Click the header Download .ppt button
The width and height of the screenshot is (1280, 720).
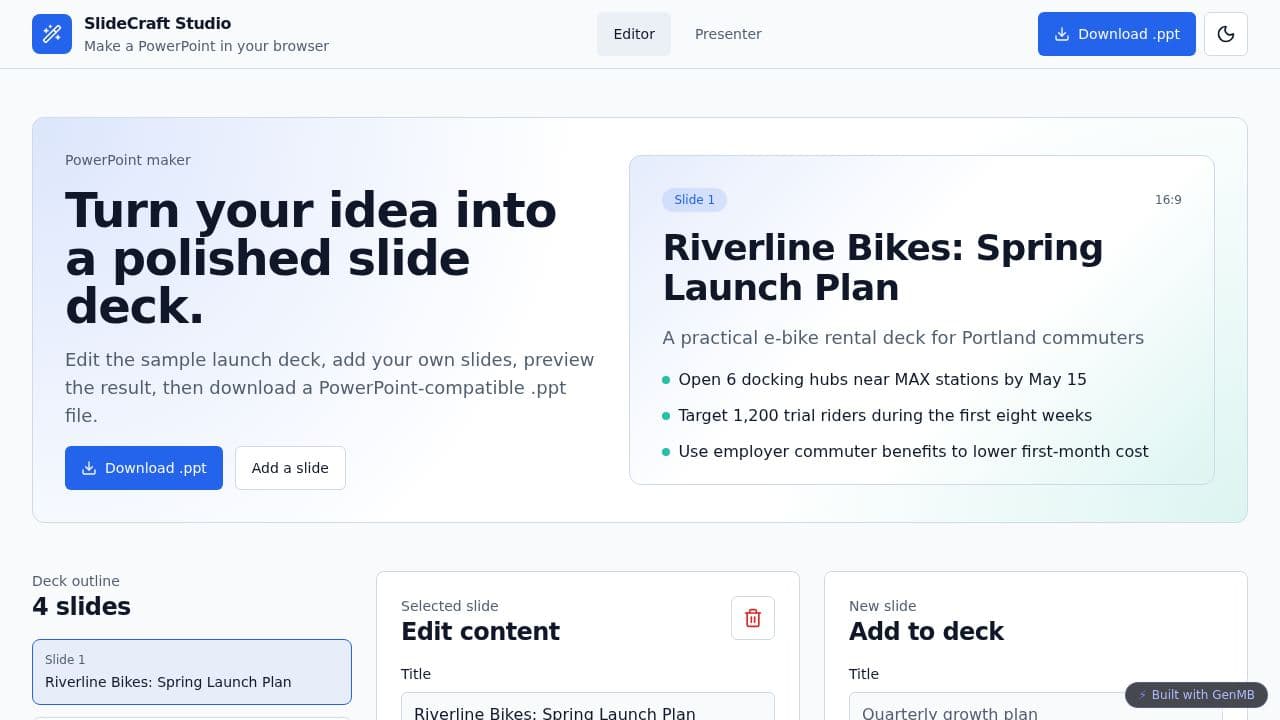(x=1117, y=34)
